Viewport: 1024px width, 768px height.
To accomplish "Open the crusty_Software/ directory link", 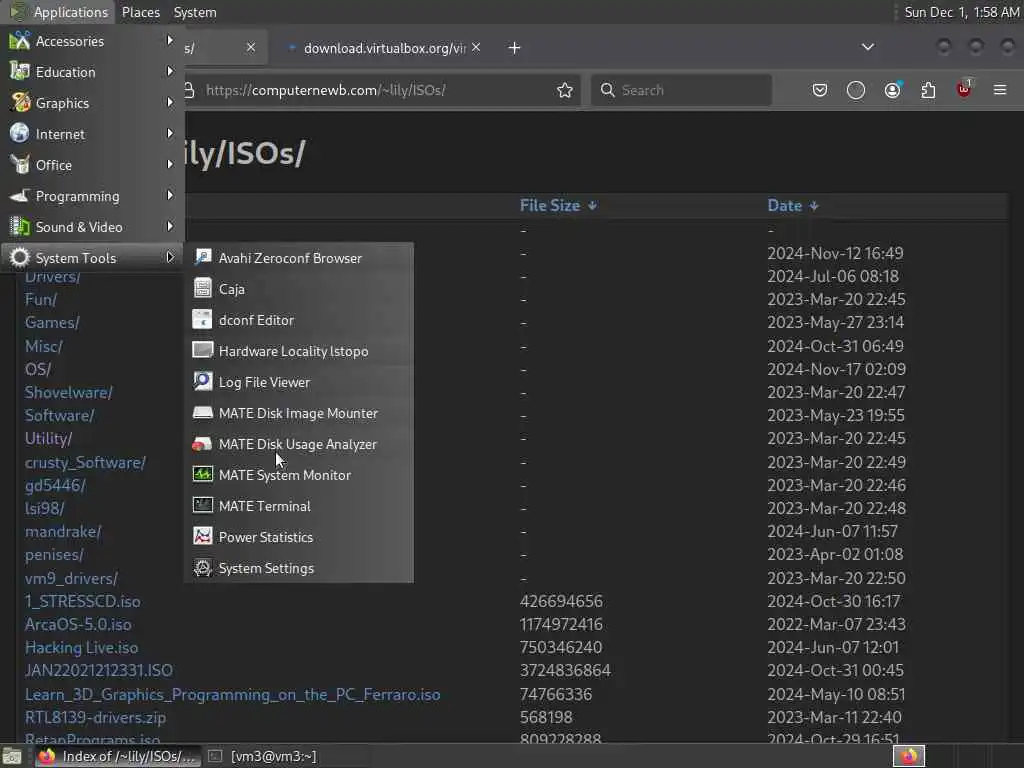I will coord(86,462).
